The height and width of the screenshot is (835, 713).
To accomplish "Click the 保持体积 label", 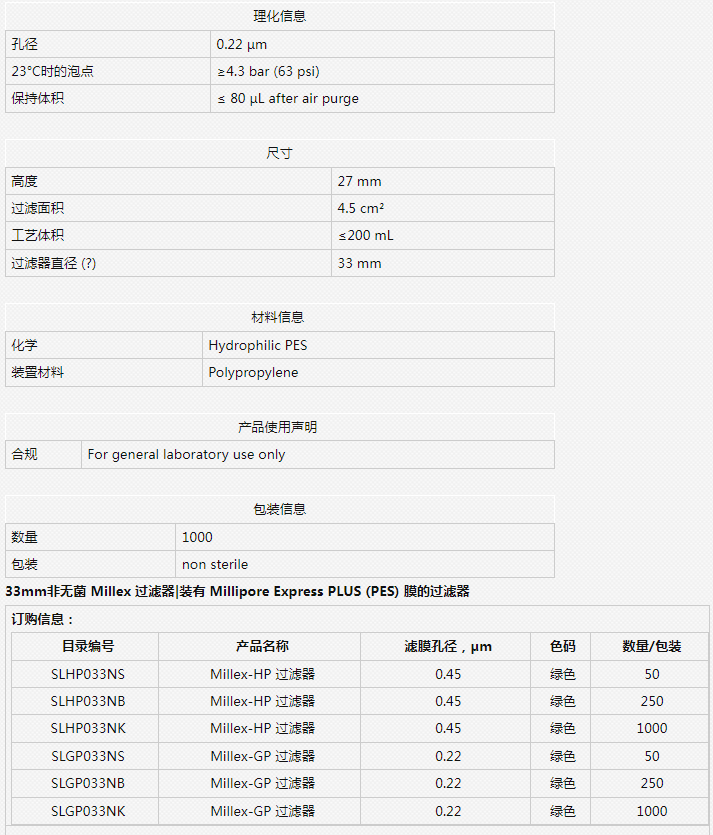I will pyautogui.click(x=37, y=99).
